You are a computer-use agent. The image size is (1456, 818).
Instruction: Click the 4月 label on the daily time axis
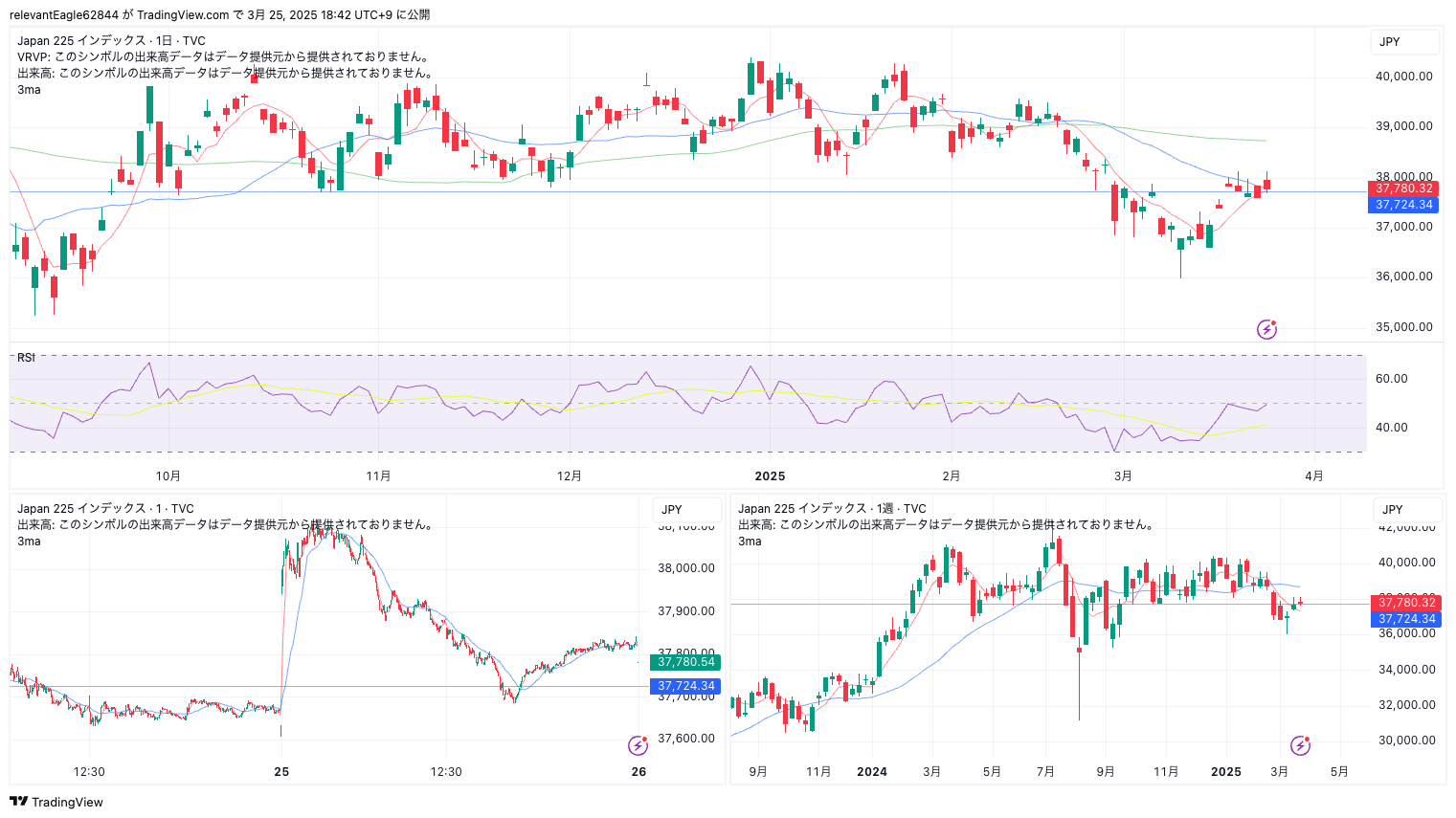(1314, 476)
